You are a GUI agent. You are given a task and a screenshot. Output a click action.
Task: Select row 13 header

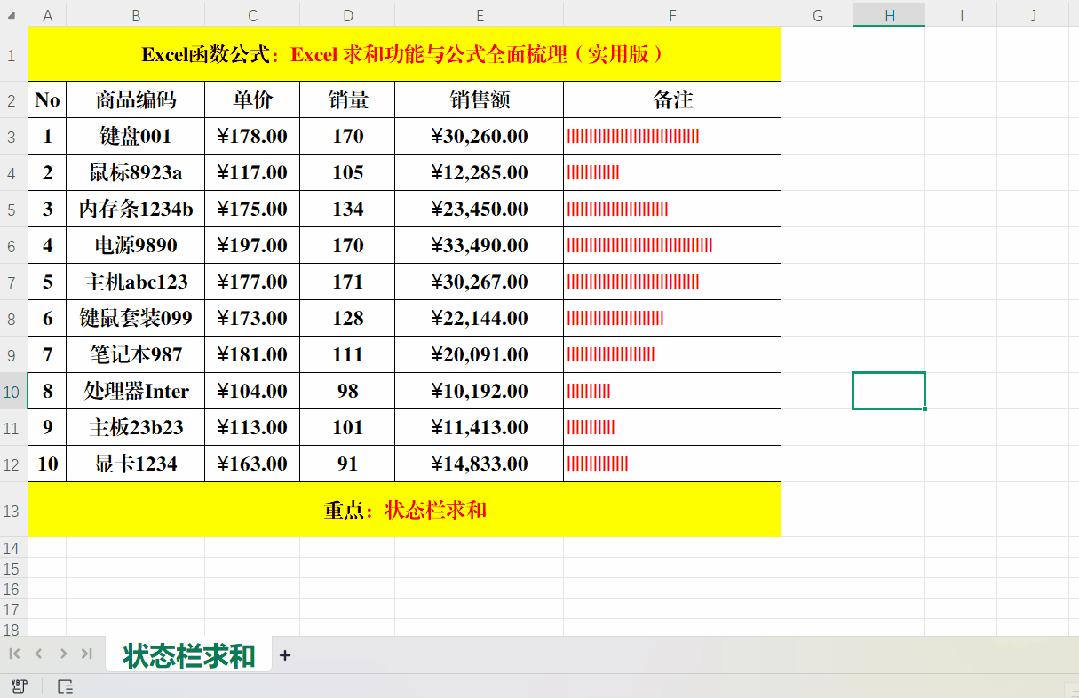tap(11, 510)
